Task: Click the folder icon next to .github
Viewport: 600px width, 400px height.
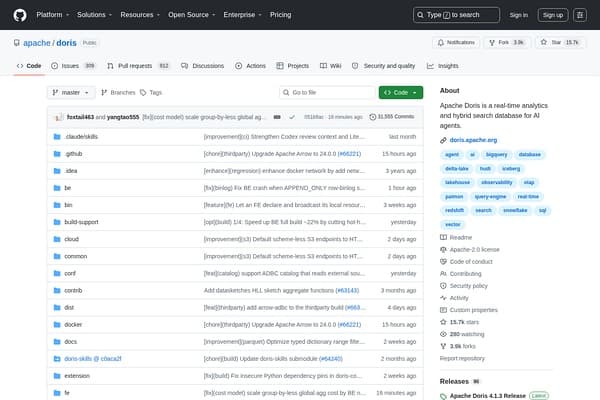Action: pos(57,153)
